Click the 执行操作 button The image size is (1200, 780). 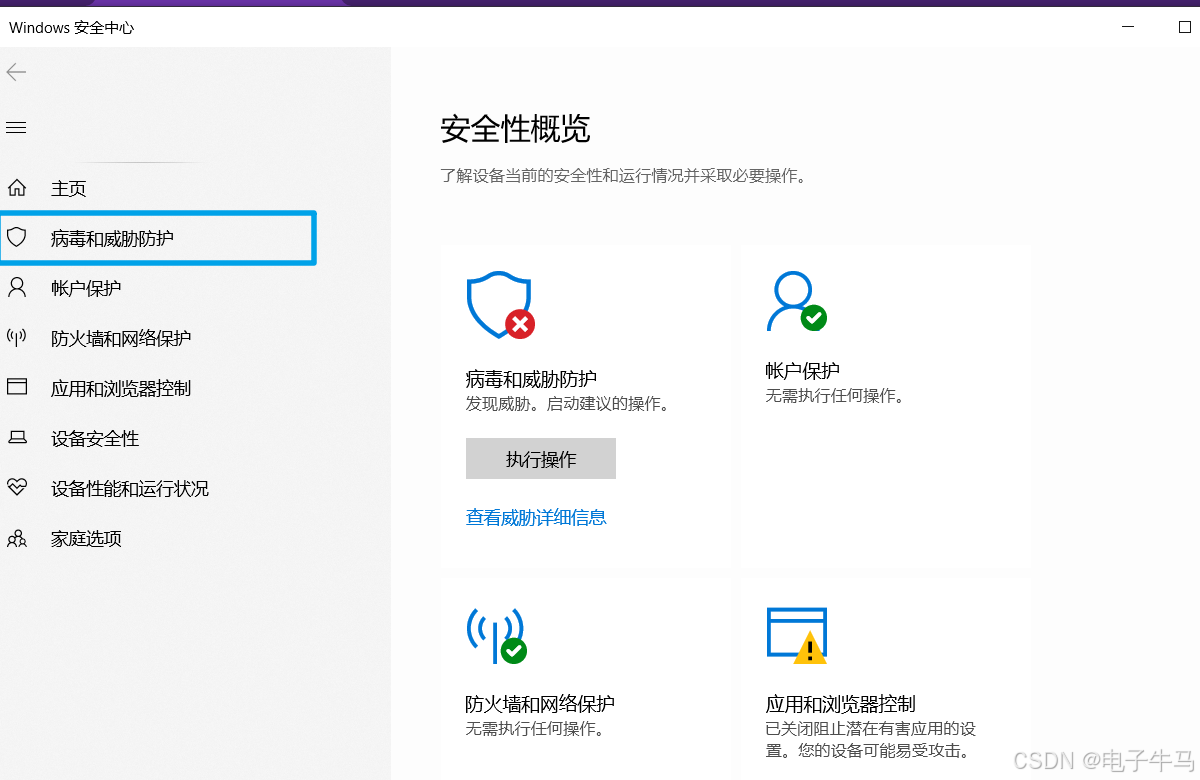(541, 459)
